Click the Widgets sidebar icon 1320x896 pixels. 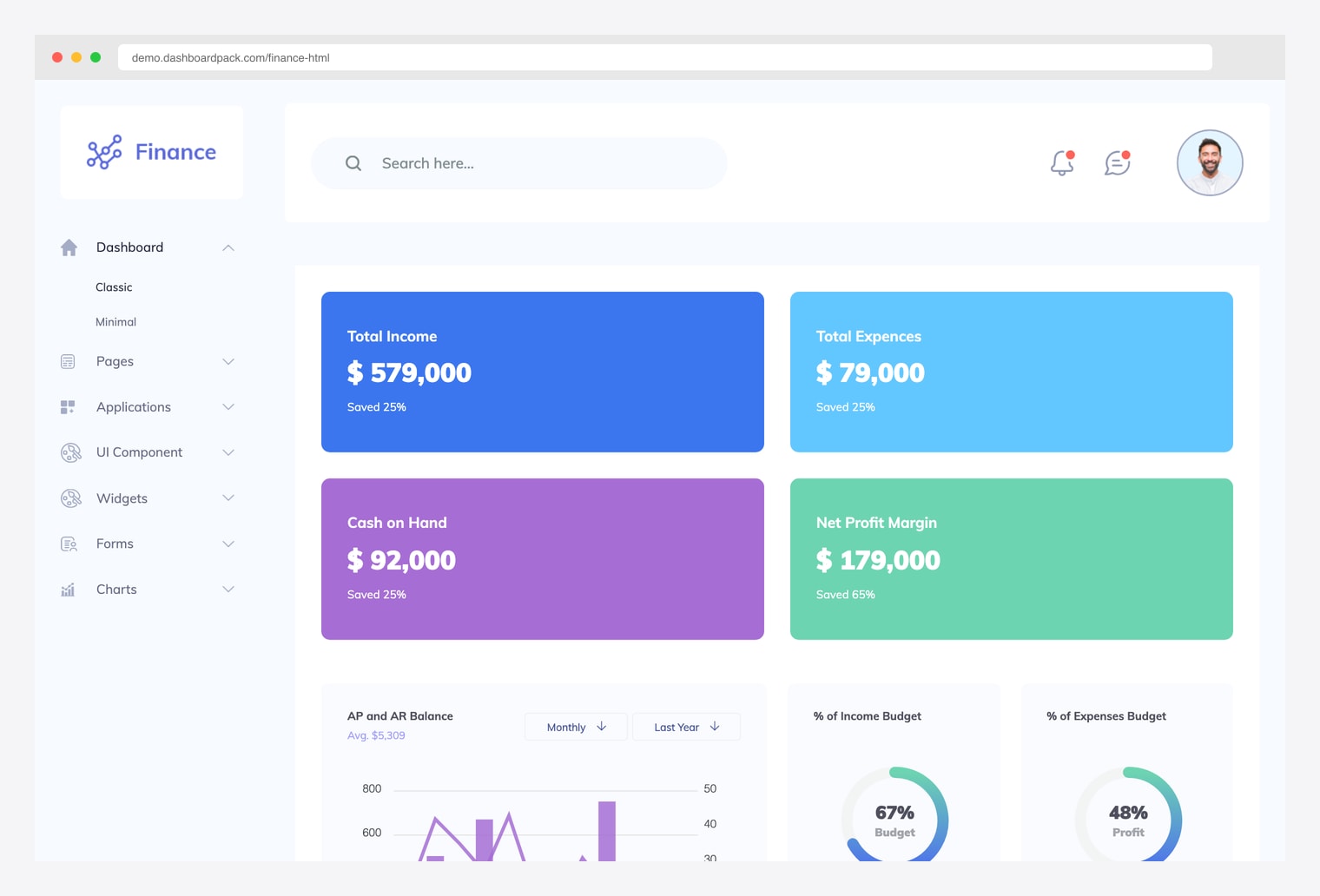[x=70, y=498]
